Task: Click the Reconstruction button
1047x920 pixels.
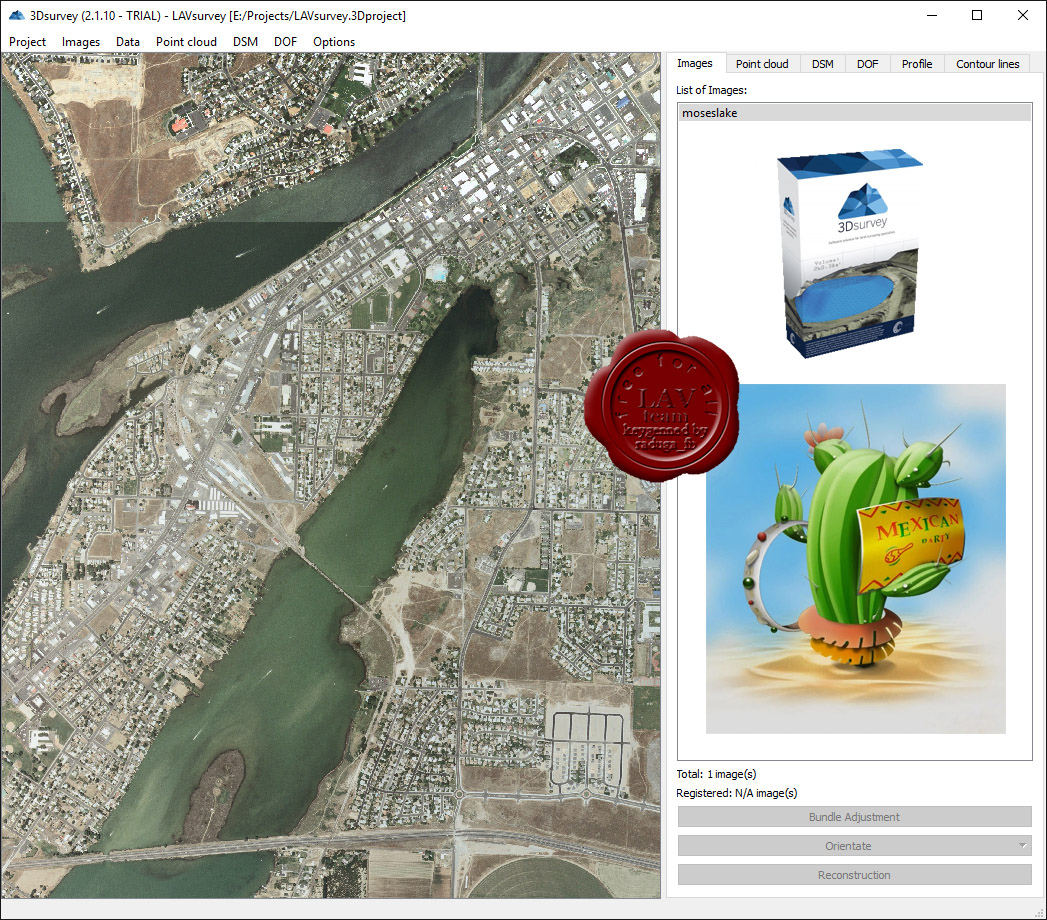Action: pos(854,875)
